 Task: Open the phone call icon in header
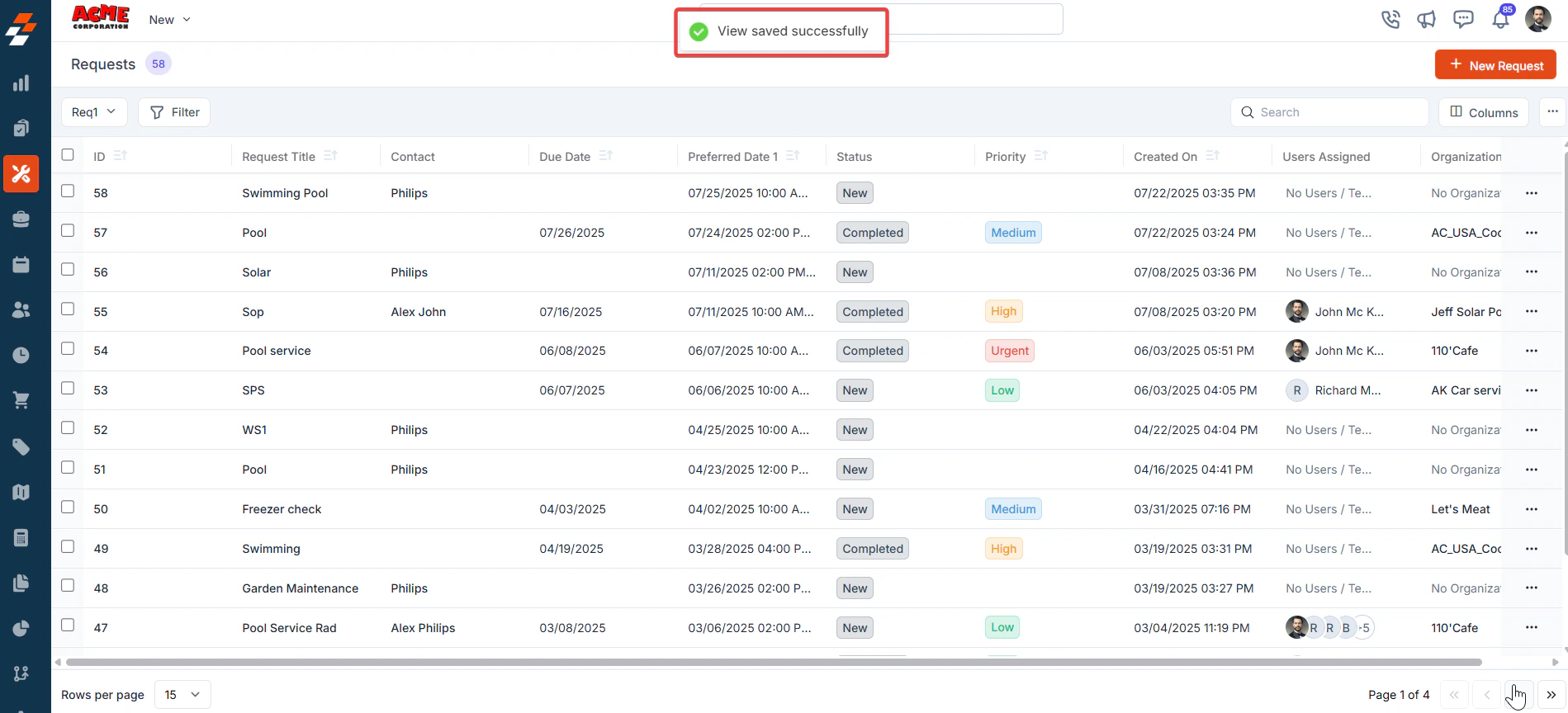coord(1390,19)
